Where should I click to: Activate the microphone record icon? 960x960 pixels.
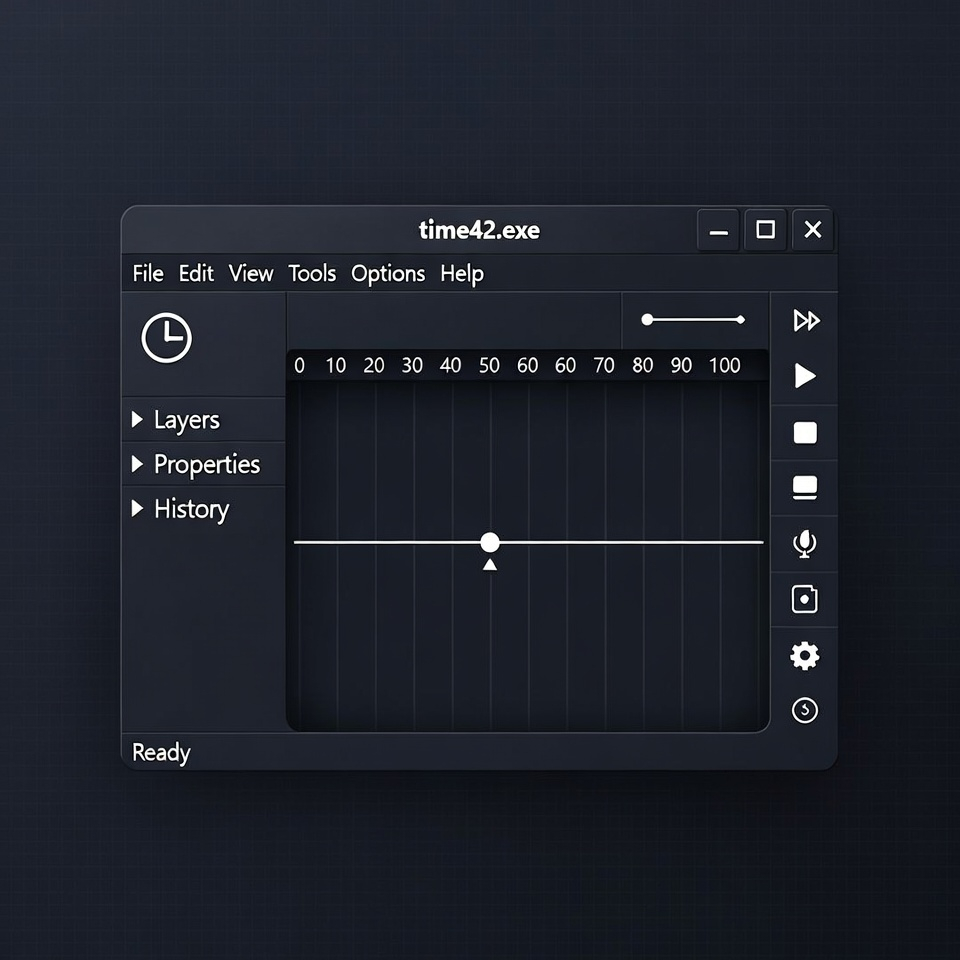(805, 543)
